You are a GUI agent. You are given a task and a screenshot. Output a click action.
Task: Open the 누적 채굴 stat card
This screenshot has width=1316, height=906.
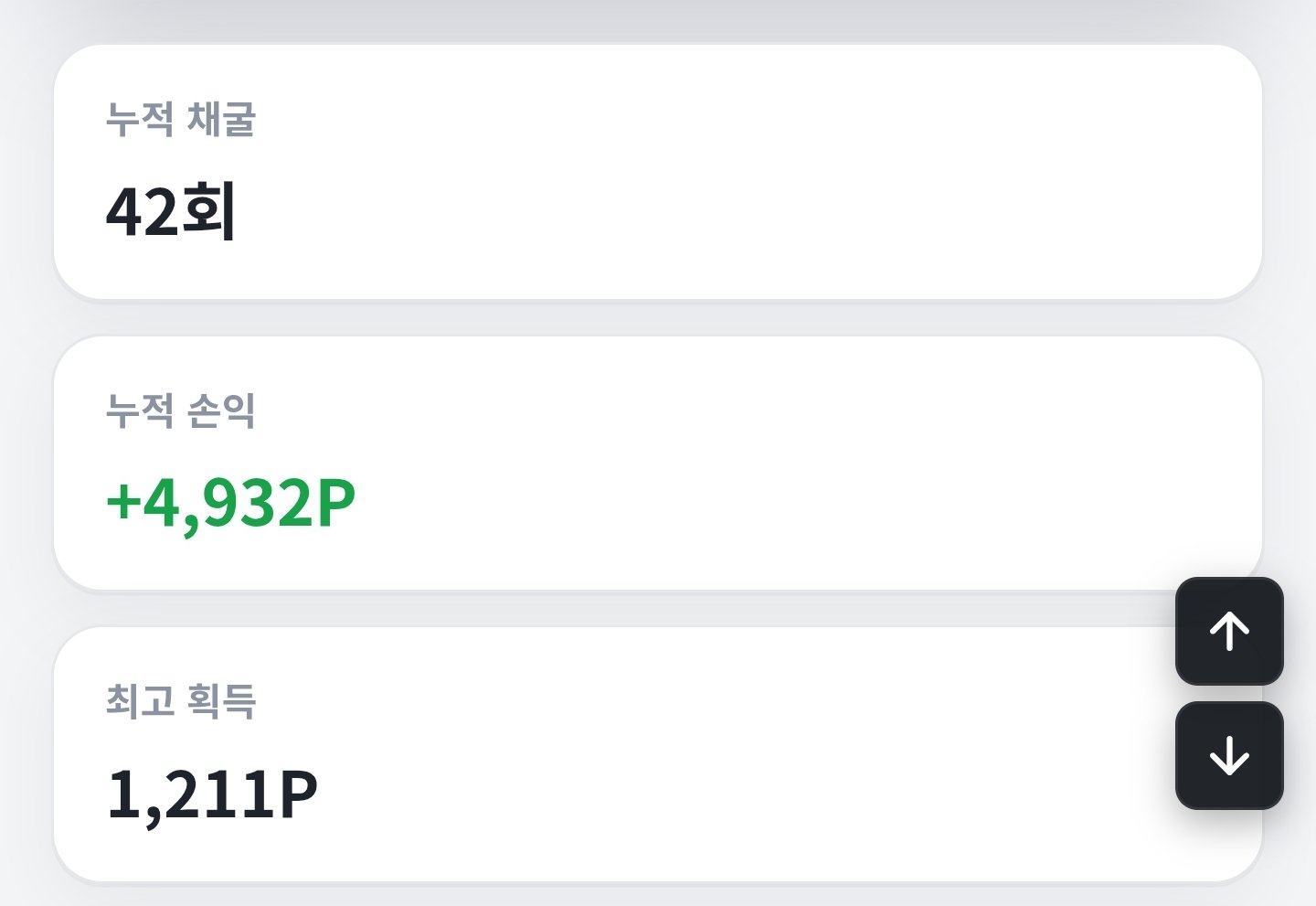(x=658, y=172)
